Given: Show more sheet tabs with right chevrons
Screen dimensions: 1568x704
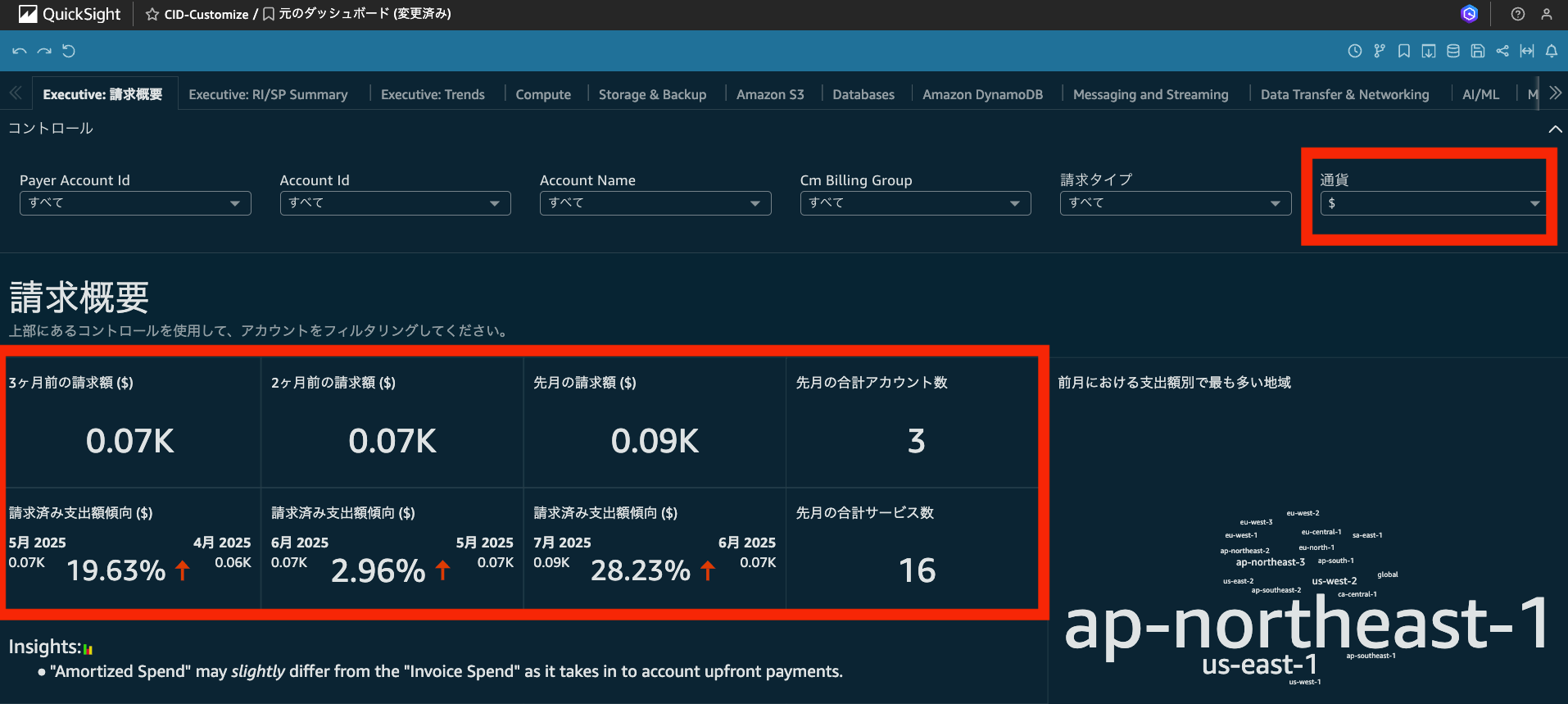Looking at the screenshot, I should (1555, 93).
